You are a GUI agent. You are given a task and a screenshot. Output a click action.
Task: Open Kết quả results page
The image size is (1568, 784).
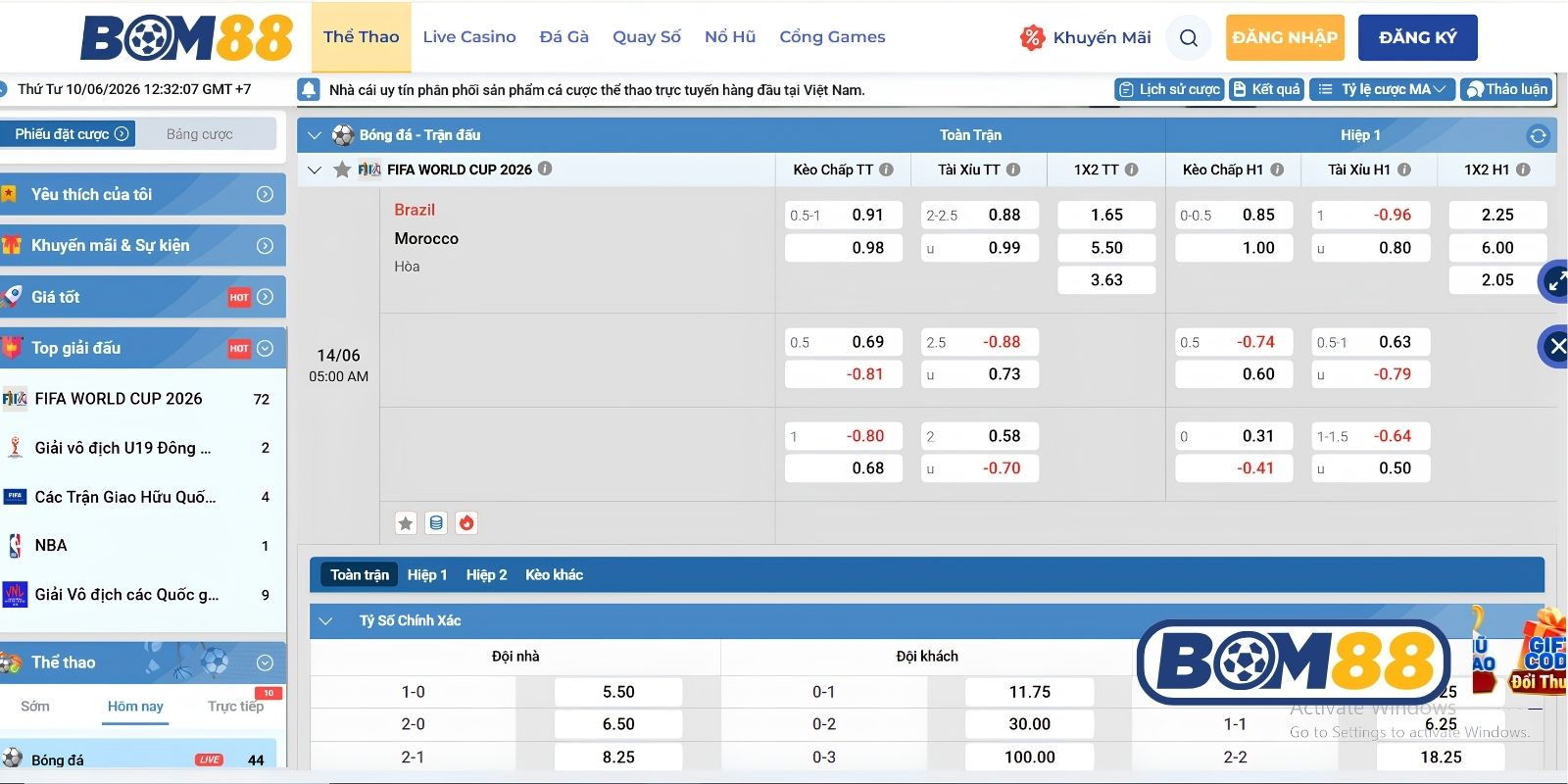point(1266,89)
